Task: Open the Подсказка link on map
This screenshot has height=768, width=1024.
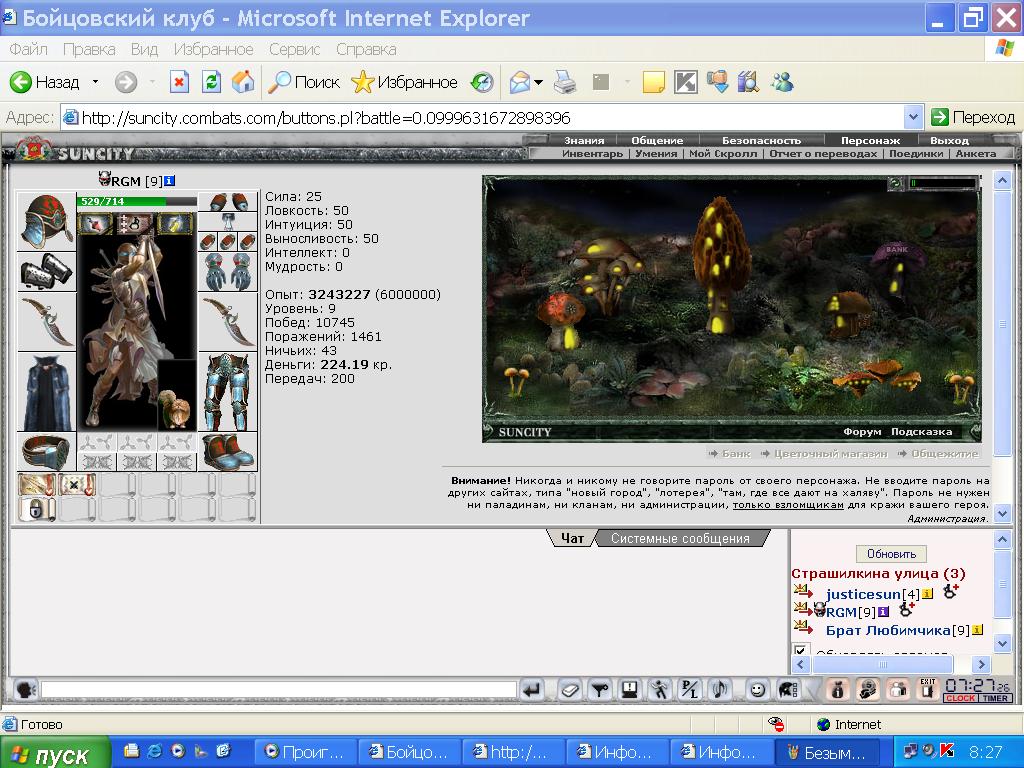Action: coord(921,432)
